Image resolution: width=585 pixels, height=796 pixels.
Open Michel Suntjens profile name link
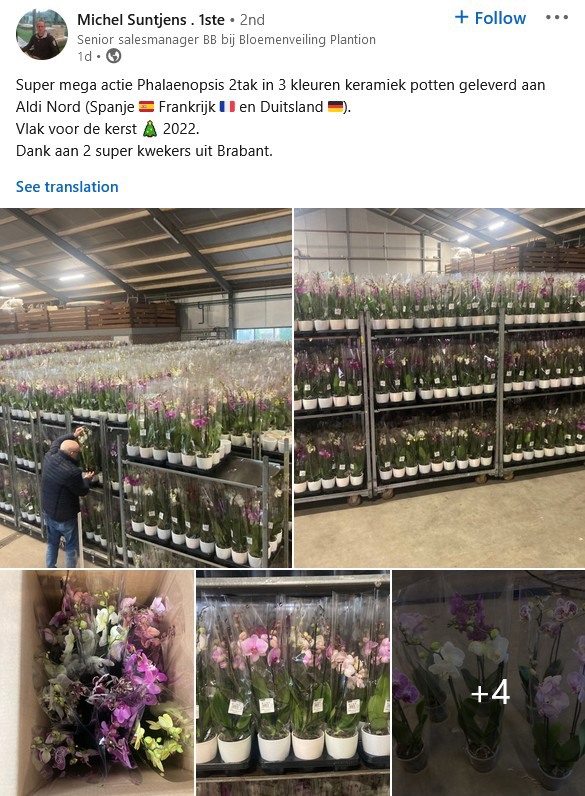point(151,20)
